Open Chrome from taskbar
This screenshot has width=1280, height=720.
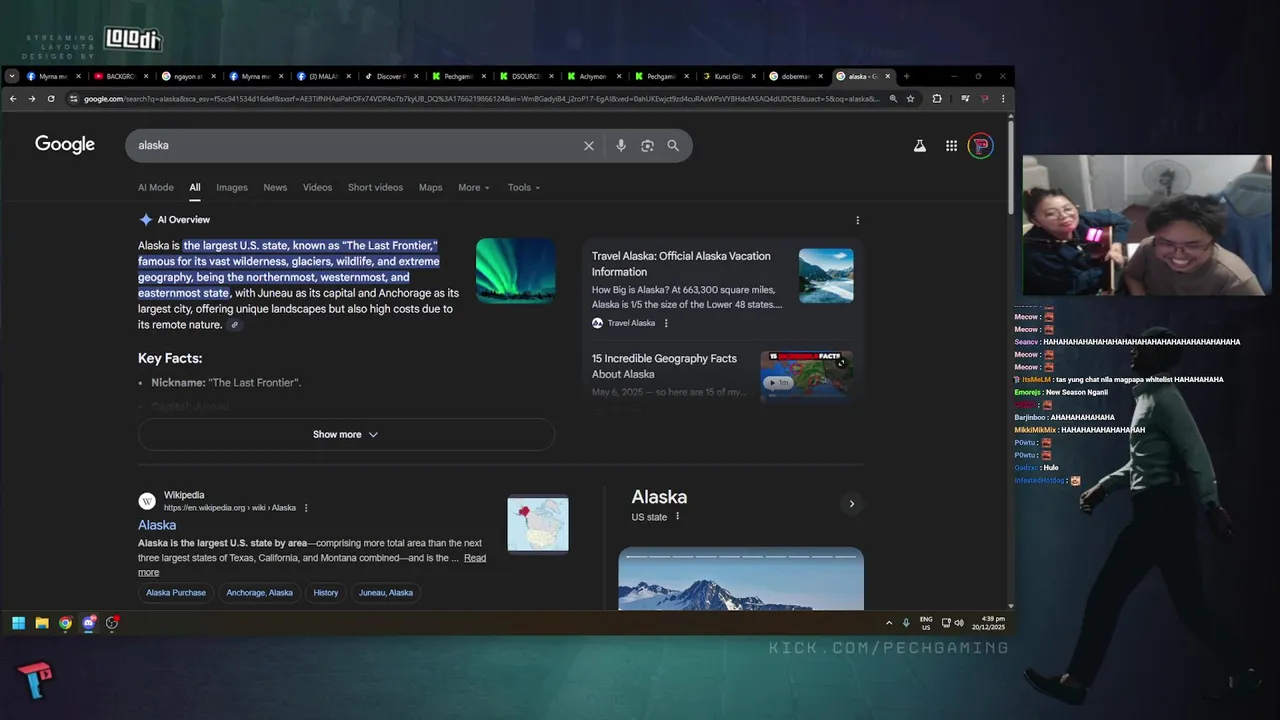coord(65,623)
